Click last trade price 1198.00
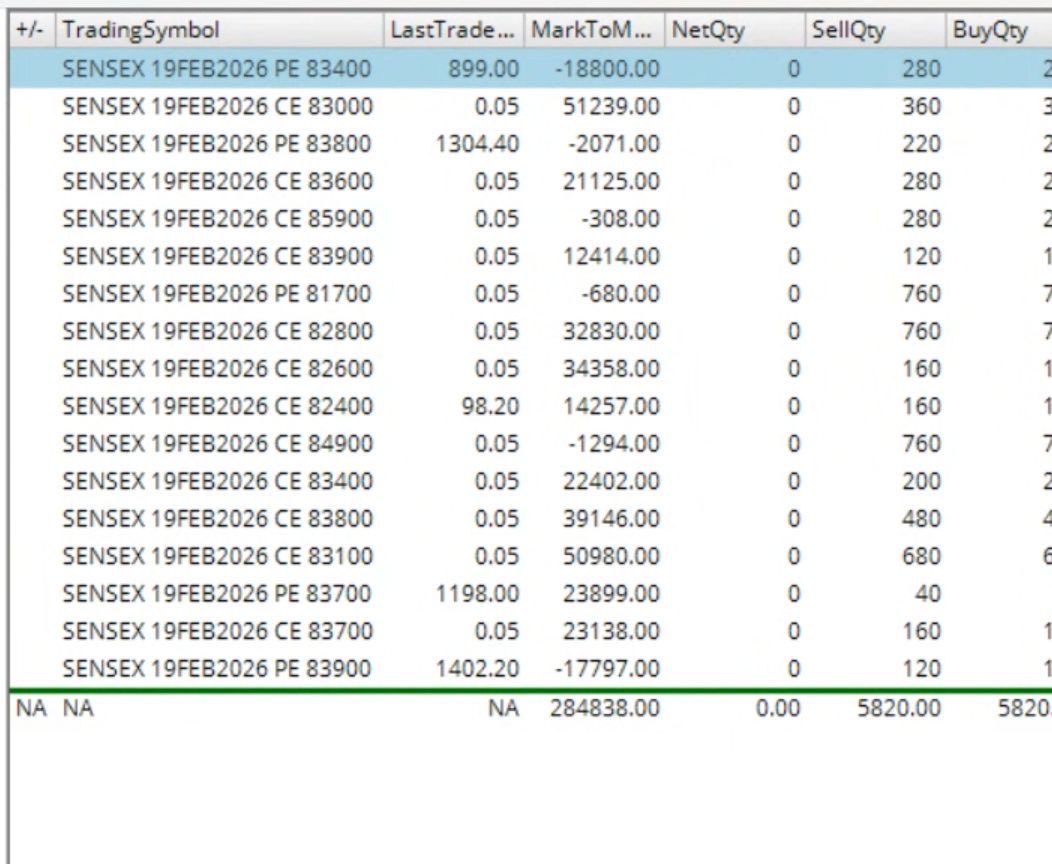1052x864 pixels. (478, 594)
